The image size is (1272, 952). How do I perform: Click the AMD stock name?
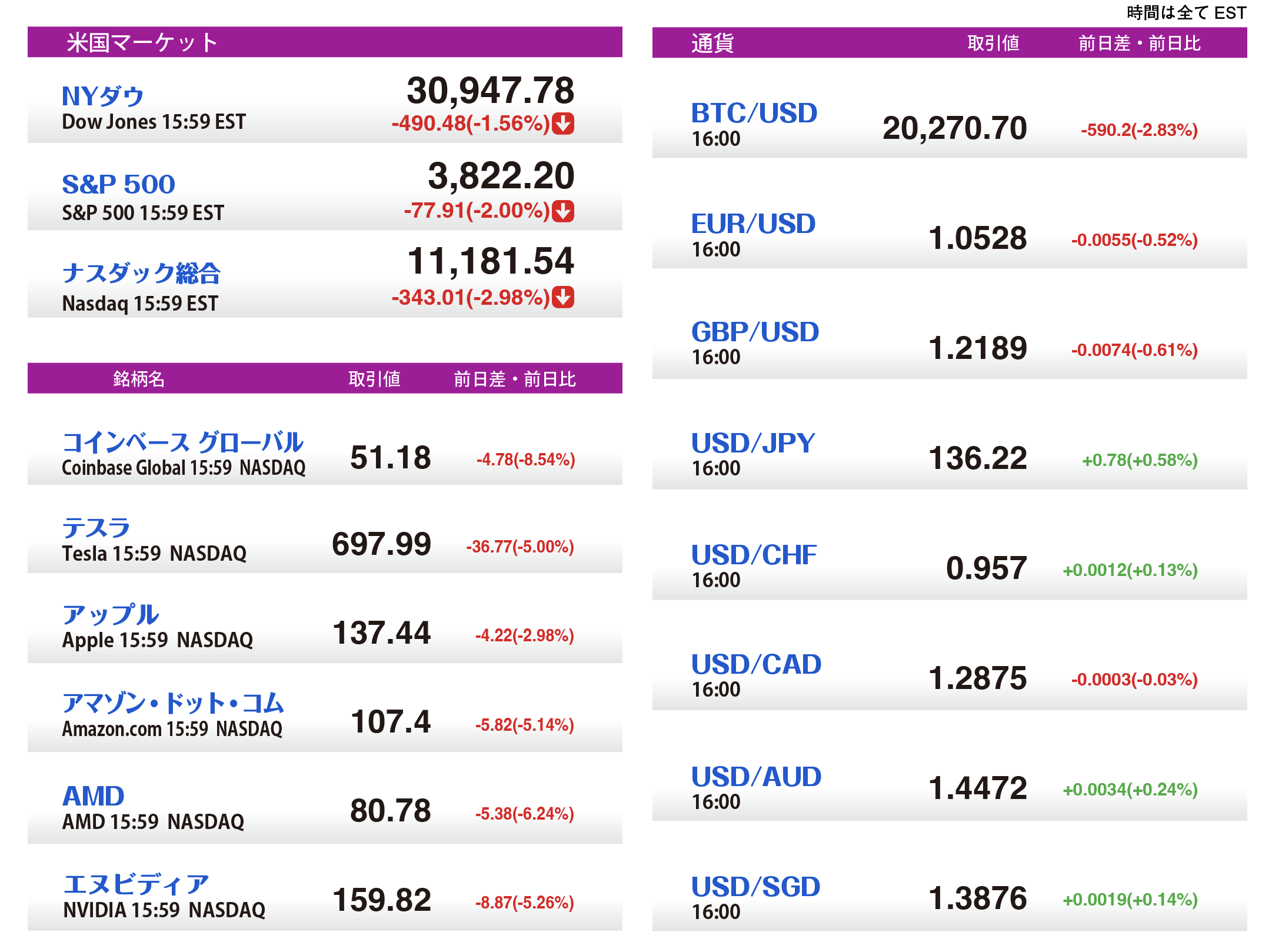[x=94, y=796]
